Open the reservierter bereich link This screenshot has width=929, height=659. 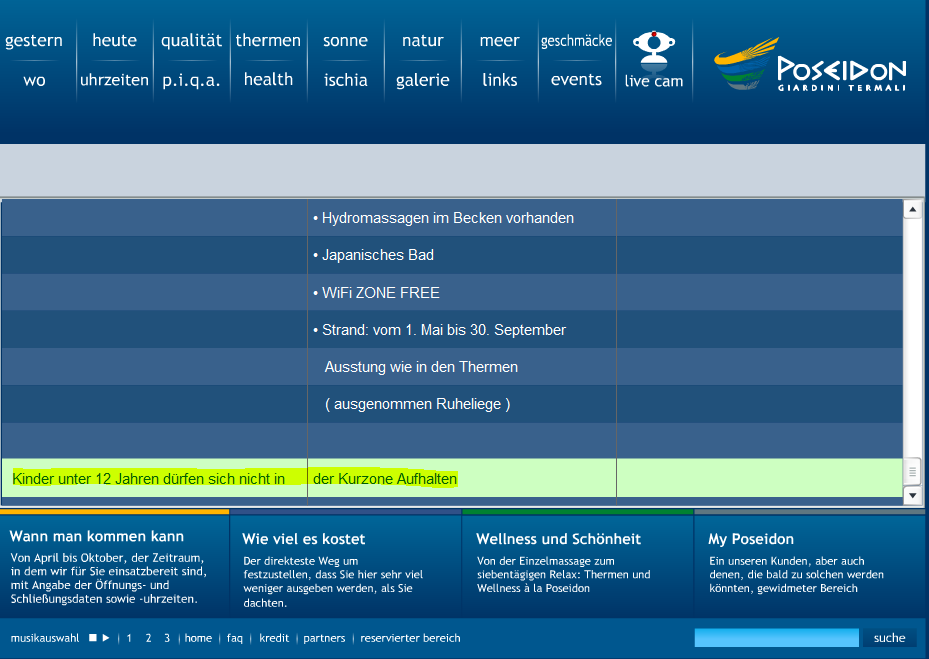point(410,638)
